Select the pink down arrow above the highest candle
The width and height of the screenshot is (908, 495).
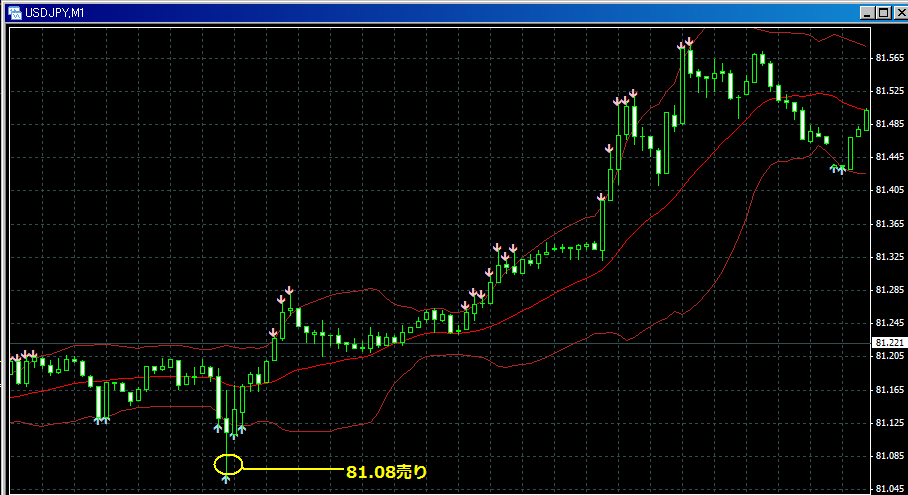point(686,42)
